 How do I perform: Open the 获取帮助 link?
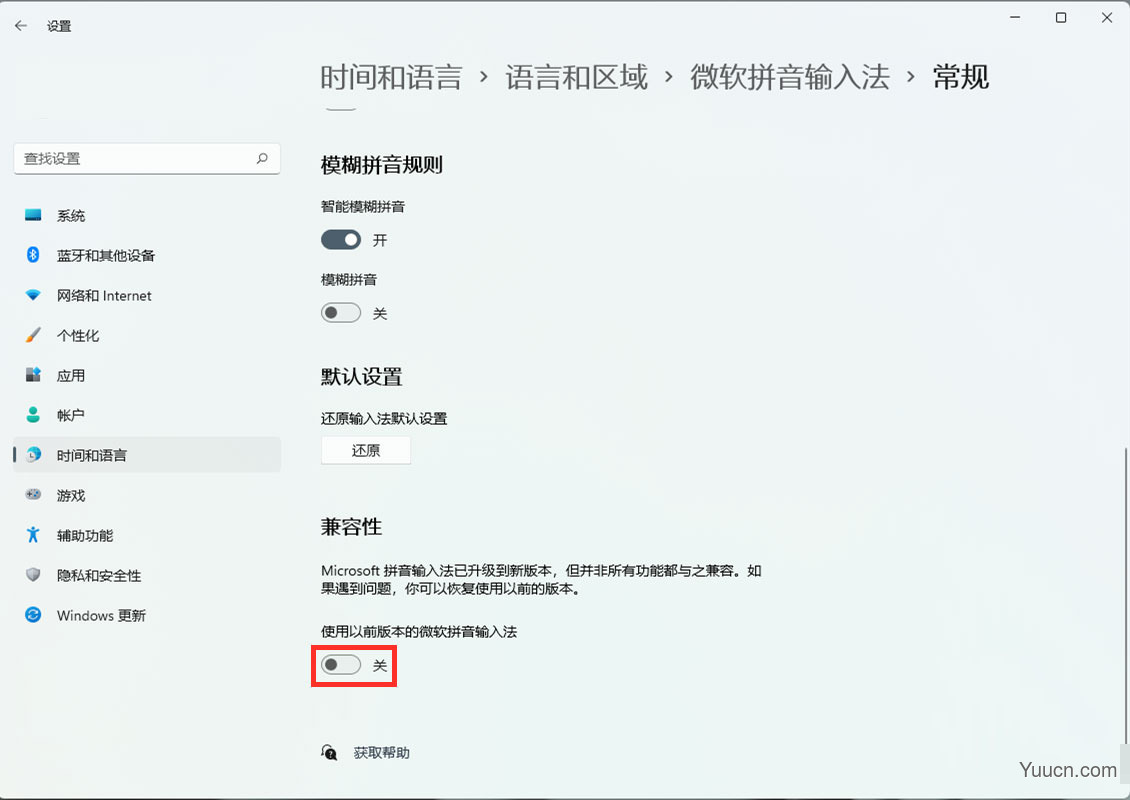[381, 752]
